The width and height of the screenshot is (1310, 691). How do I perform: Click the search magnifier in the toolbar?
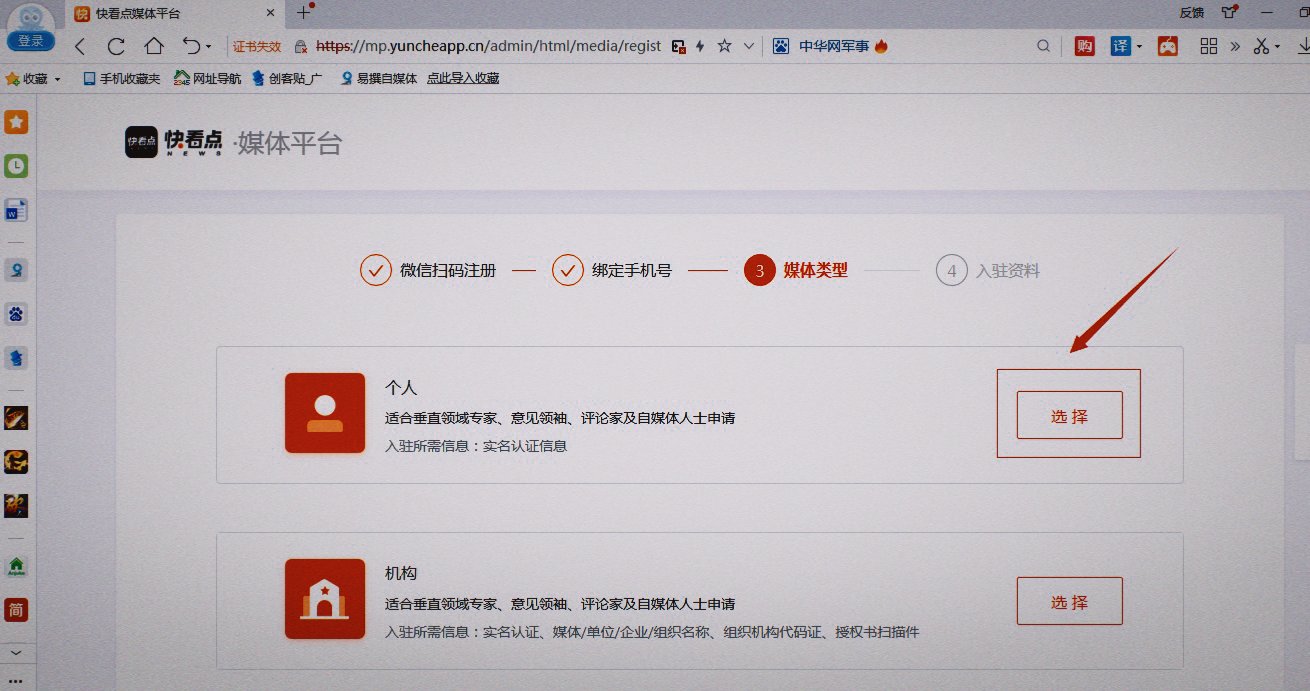pyautogui.click(x=1043, y=46)
